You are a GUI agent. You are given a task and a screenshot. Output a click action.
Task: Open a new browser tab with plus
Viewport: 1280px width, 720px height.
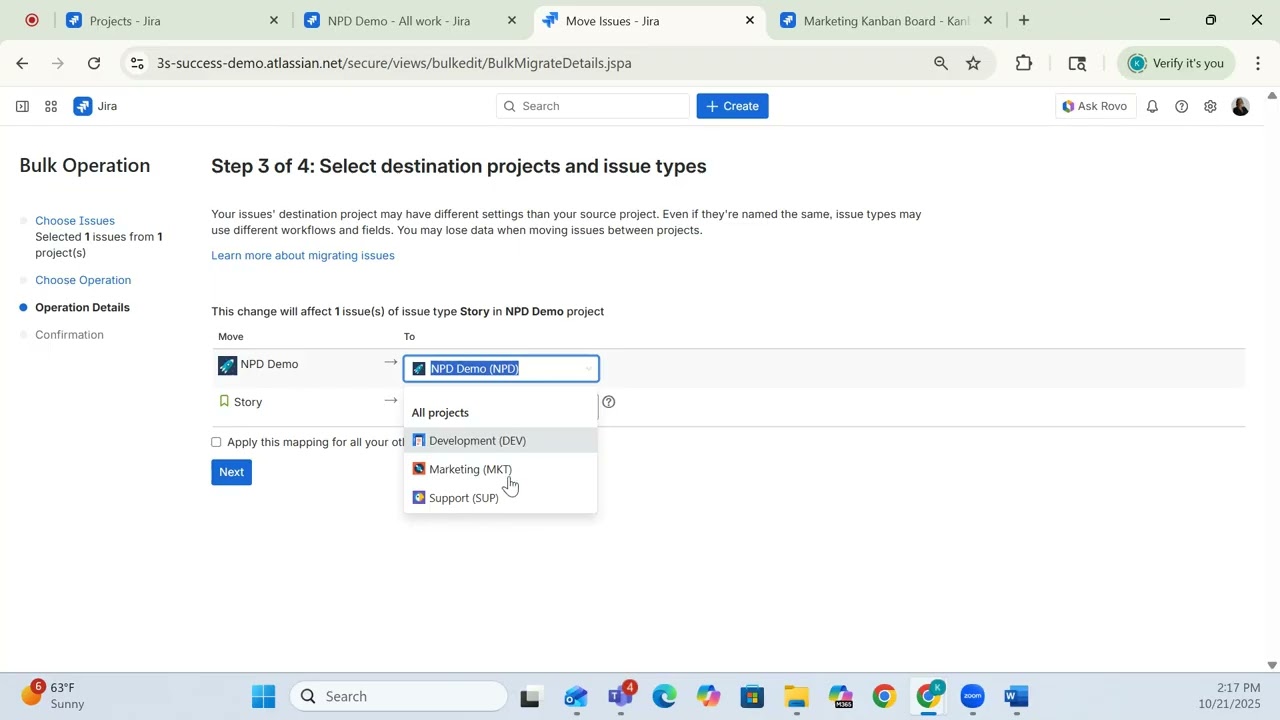pyautogui.click(x=1023, y=20)
